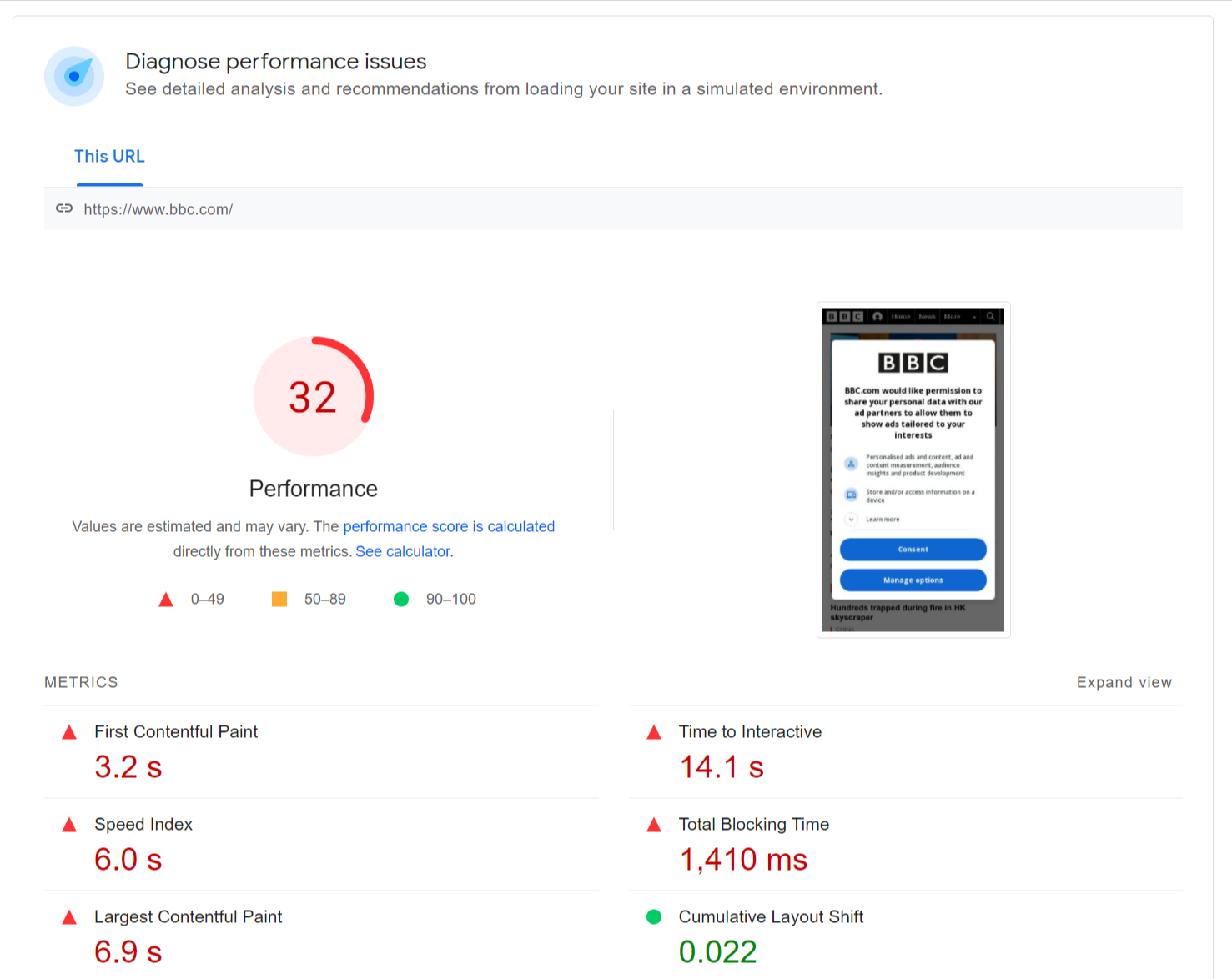Click the orange square 50–89 legend icon
The width and height of the screenshot is (1232, 979).
[x=279, y=599]
